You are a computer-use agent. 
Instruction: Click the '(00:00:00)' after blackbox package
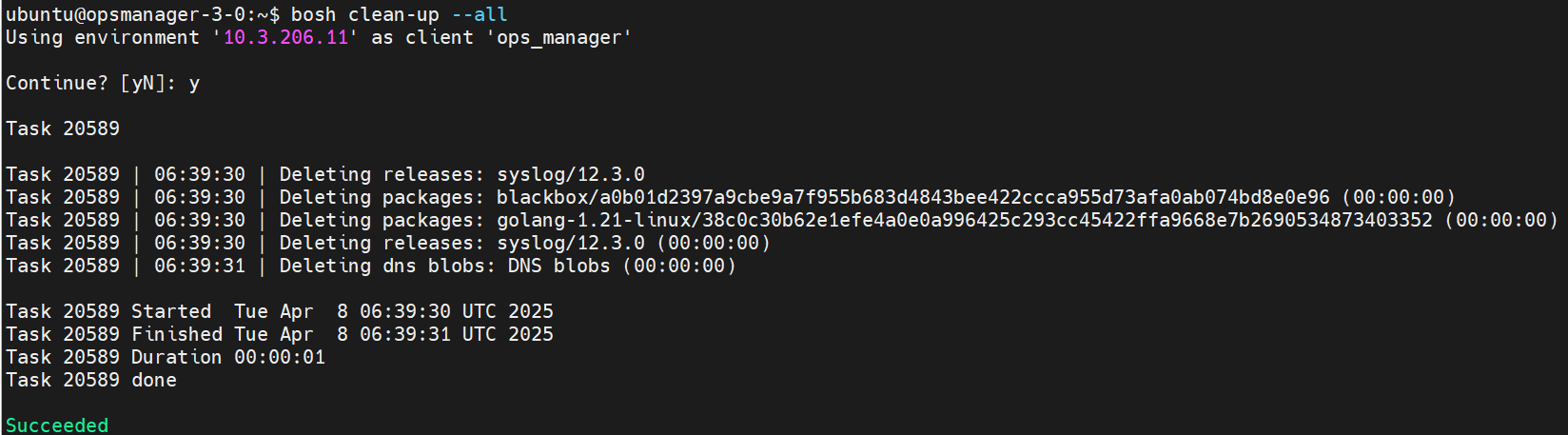point(1399,197)
